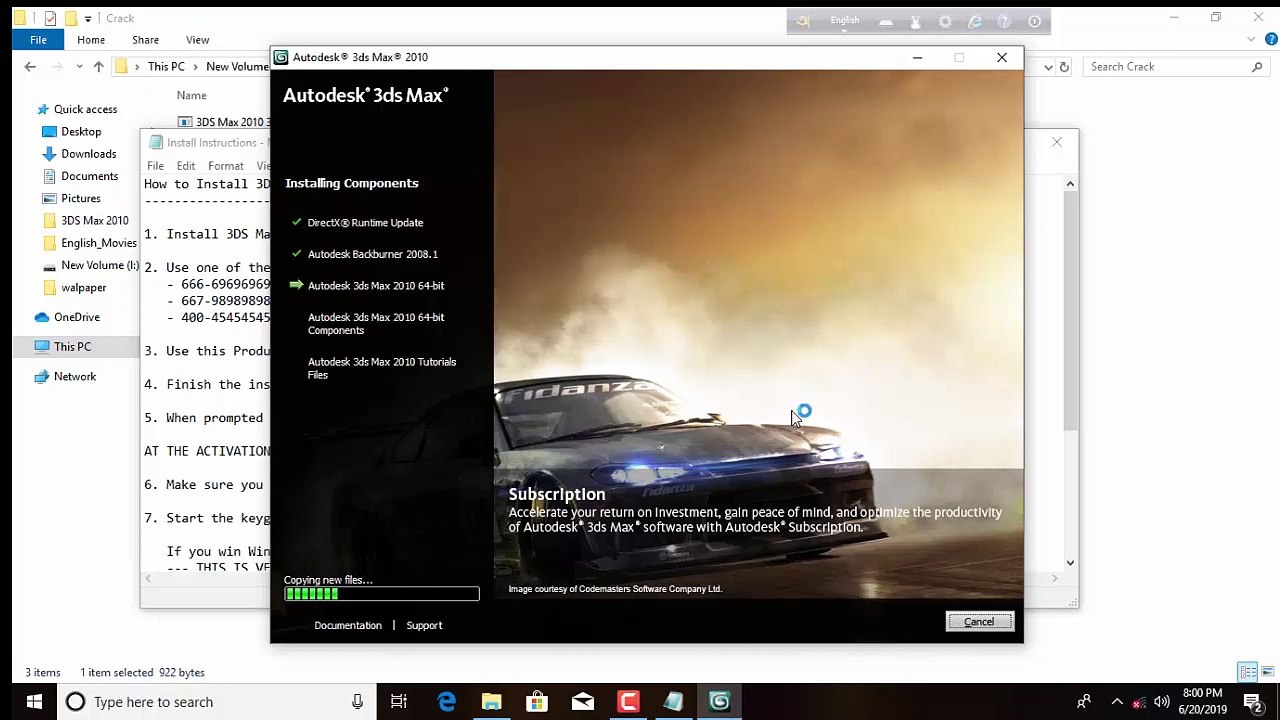Open English_Movies folder in sidebar
Viewport: 1280px width, 720px height.
[99, 243]
